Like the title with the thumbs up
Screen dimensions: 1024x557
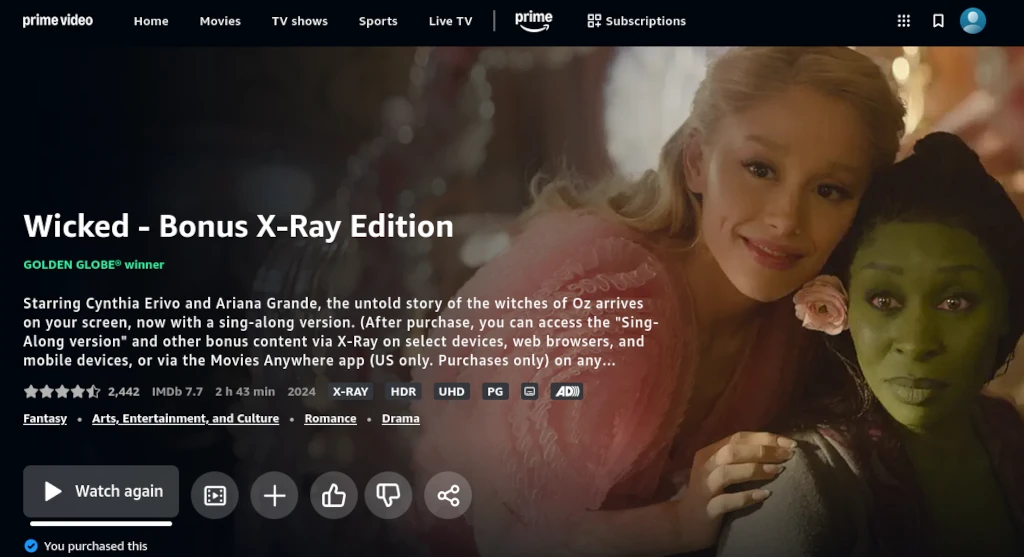(334, 496)
